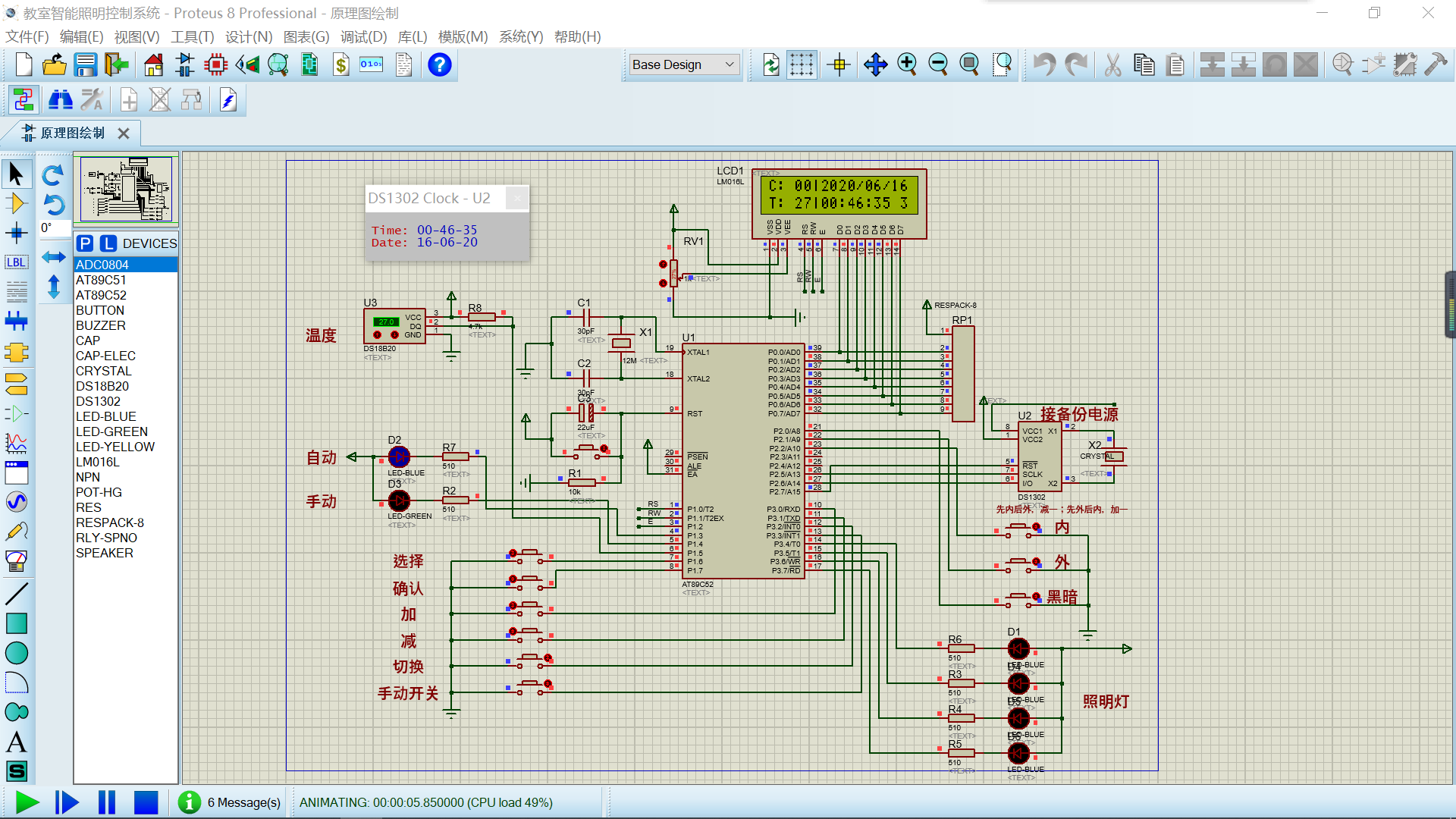Open the source code 0101 icon
This screenshot has height=819, width=1456.
click(x=372, y=65)
